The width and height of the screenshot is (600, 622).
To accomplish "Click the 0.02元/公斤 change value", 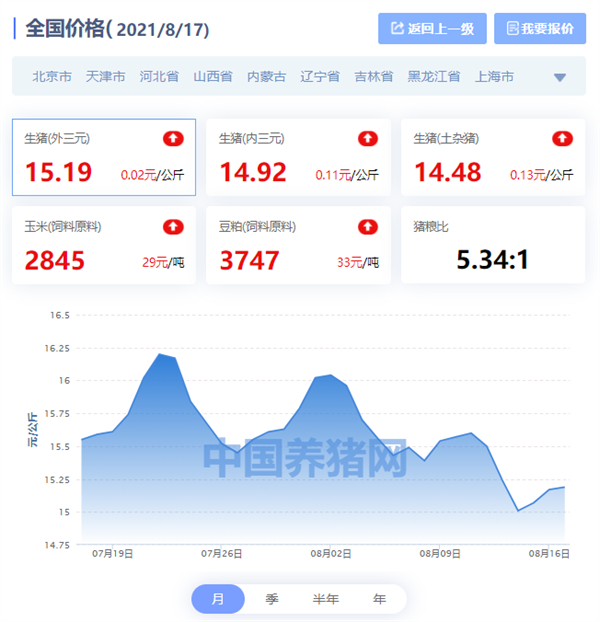I will 152,175.
